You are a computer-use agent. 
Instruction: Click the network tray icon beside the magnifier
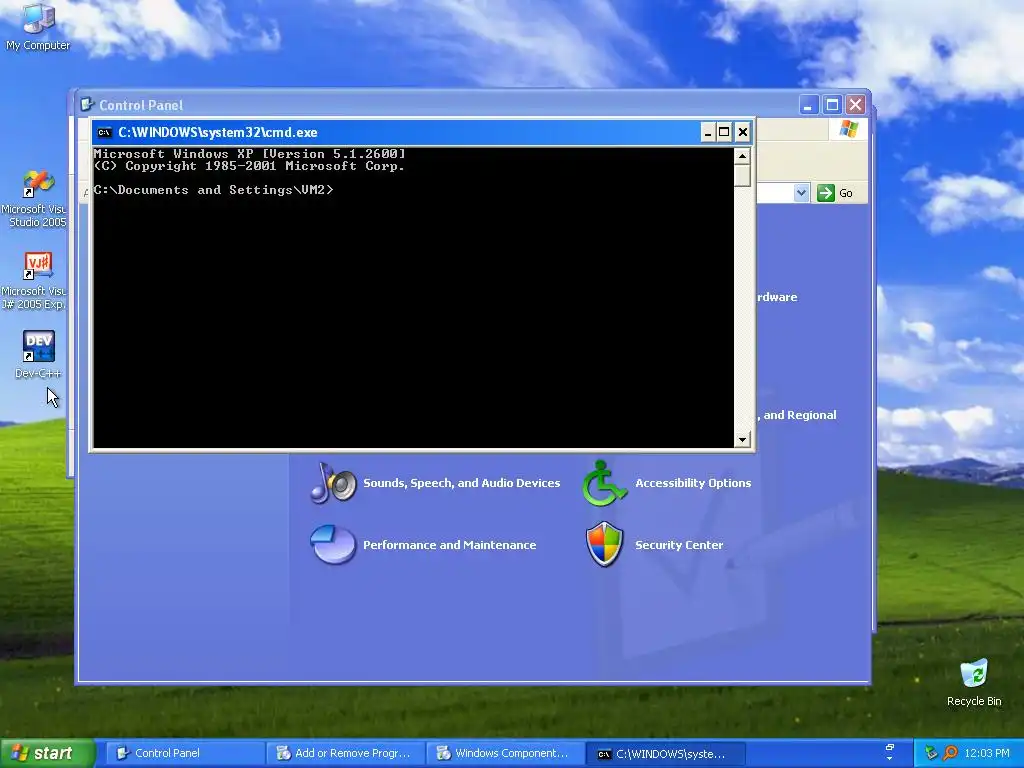pos(931,753)
